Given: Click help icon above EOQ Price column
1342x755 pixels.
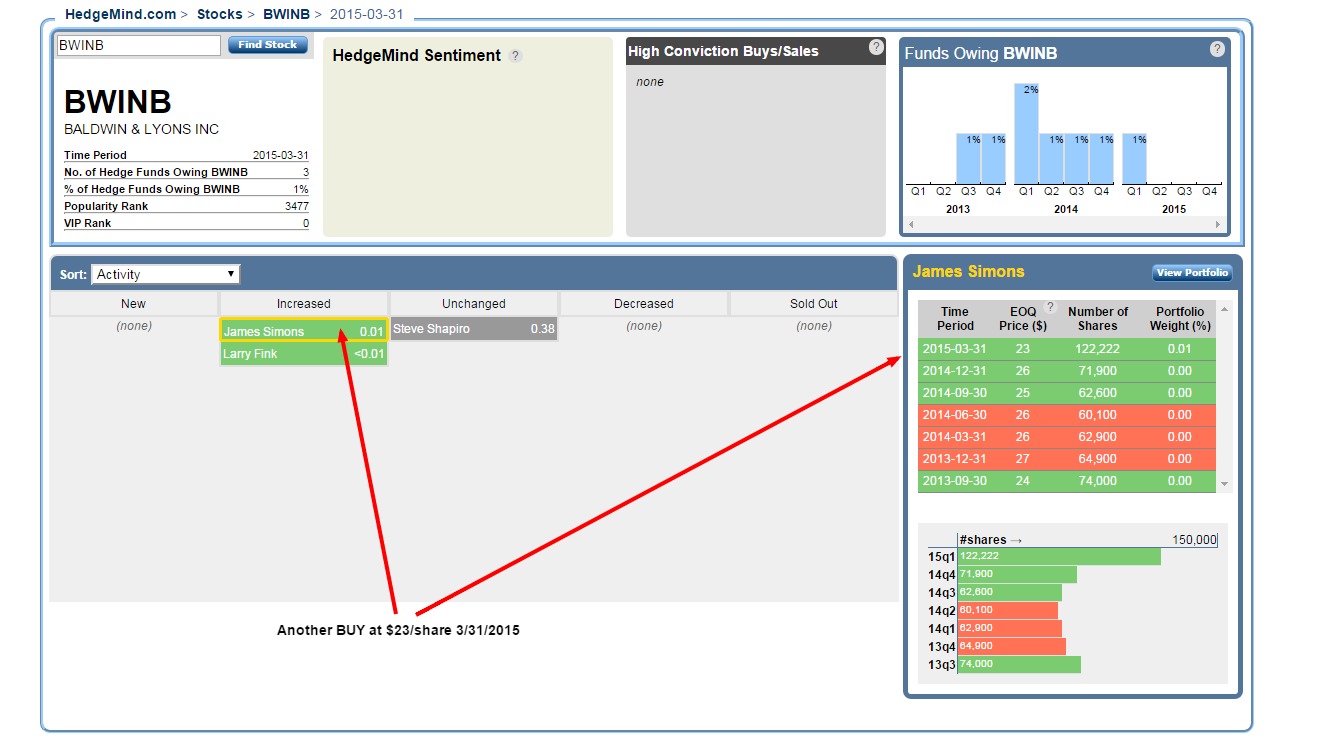Looking at the screenshot, I should (1050, 307).
